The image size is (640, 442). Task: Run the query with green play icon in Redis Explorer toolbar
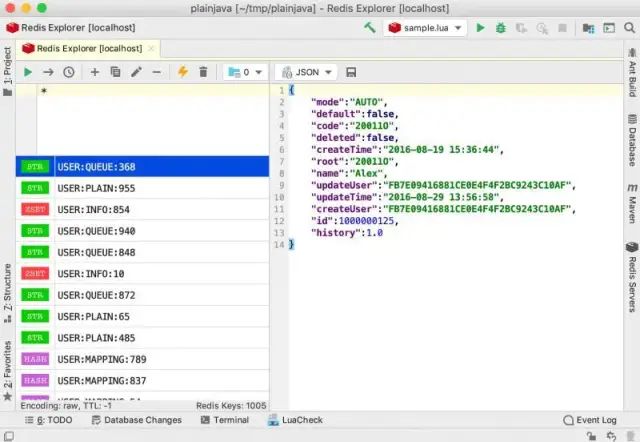[28, 72]
